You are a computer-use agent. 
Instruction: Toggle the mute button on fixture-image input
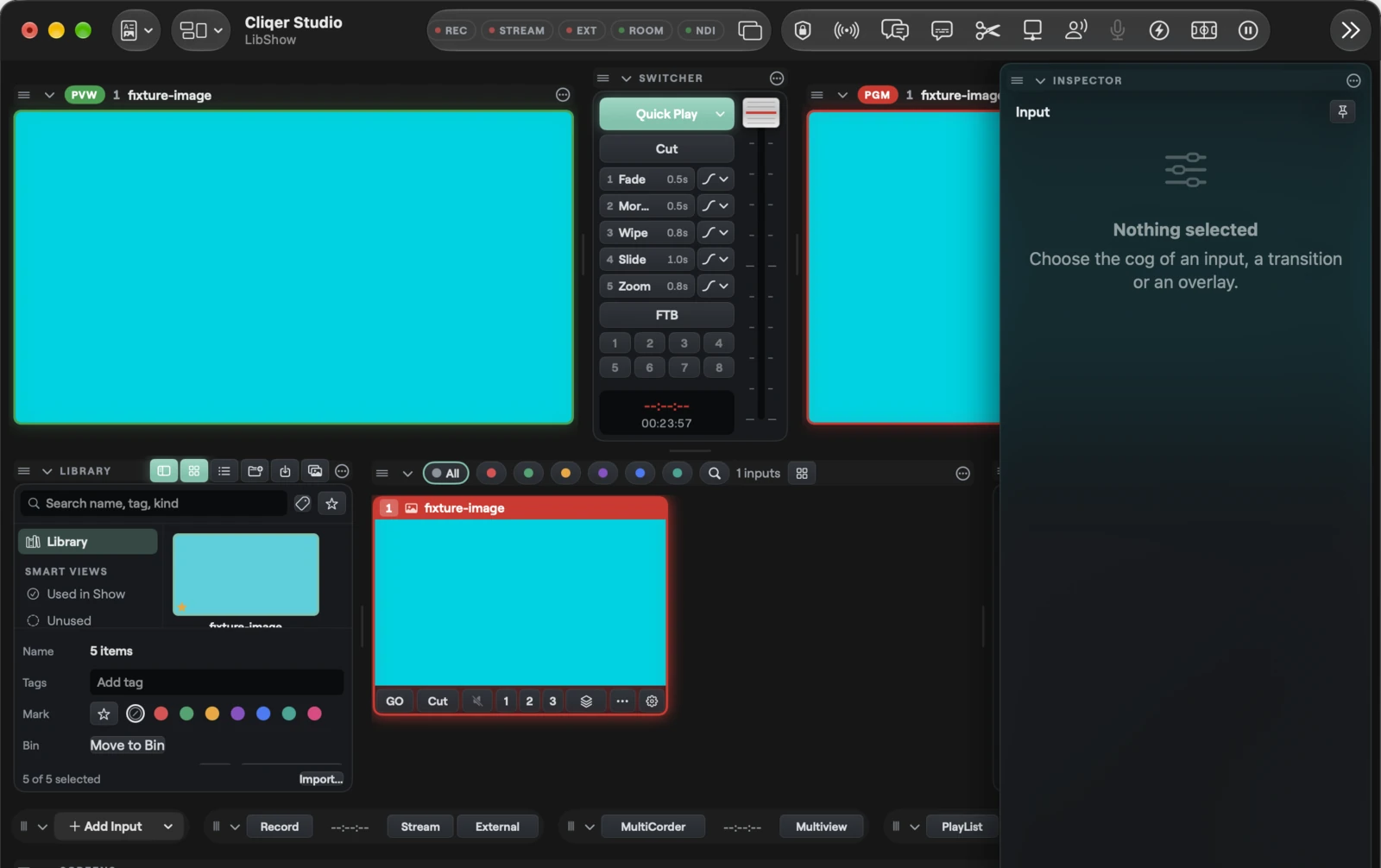[477, 701]
